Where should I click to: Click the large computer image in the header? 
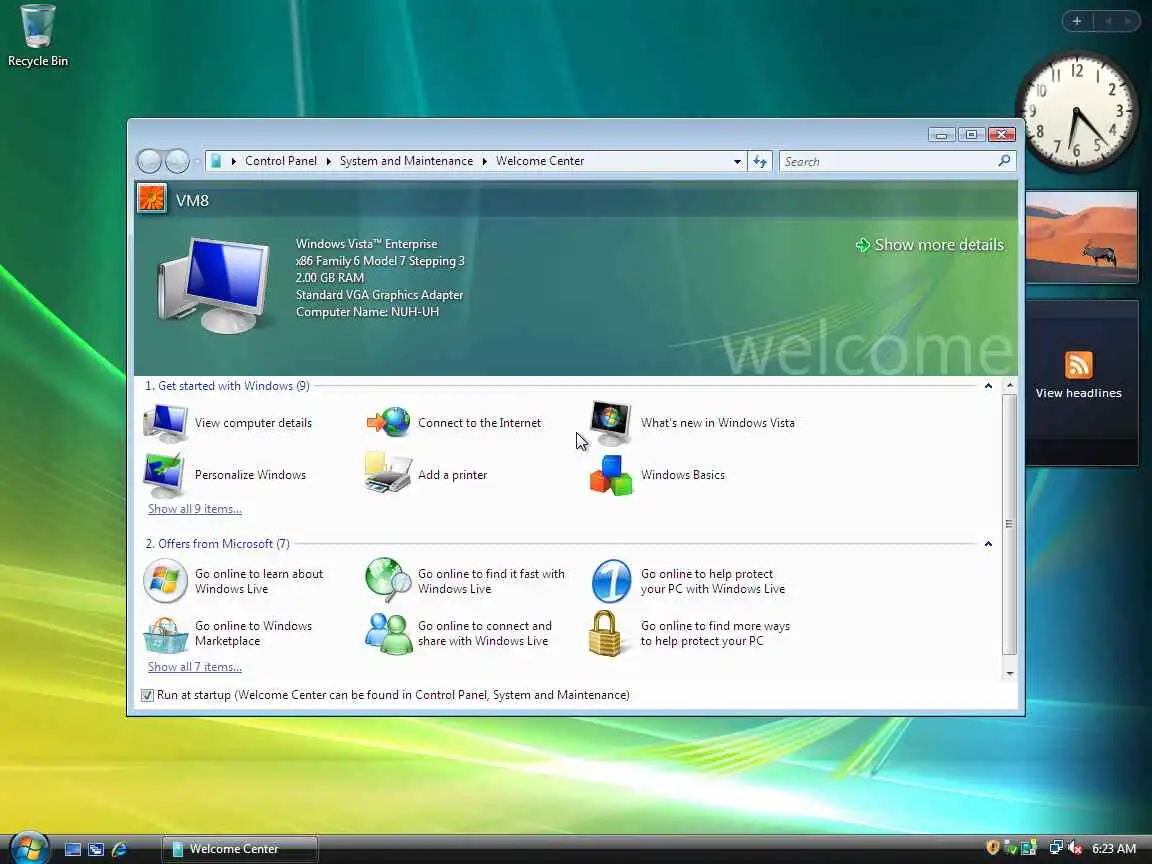[213, 284]
